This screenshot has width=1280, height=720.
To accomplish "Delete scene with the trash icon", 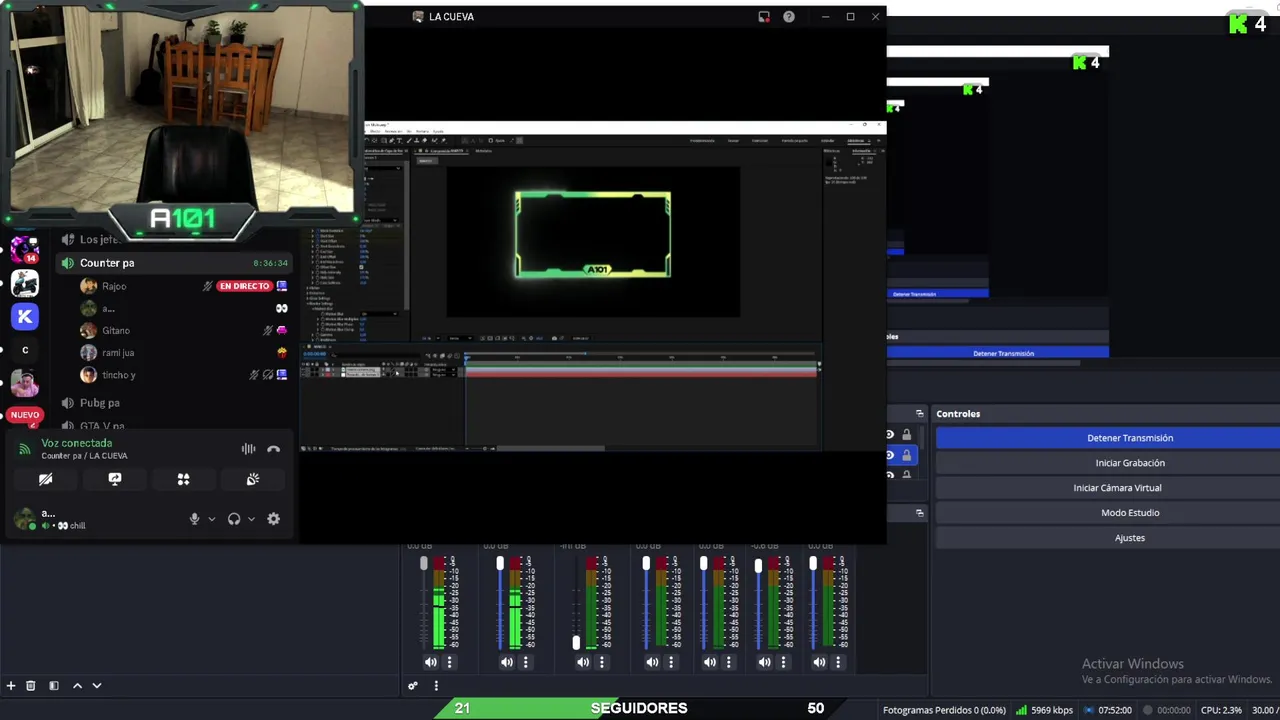I will [30, 686].
